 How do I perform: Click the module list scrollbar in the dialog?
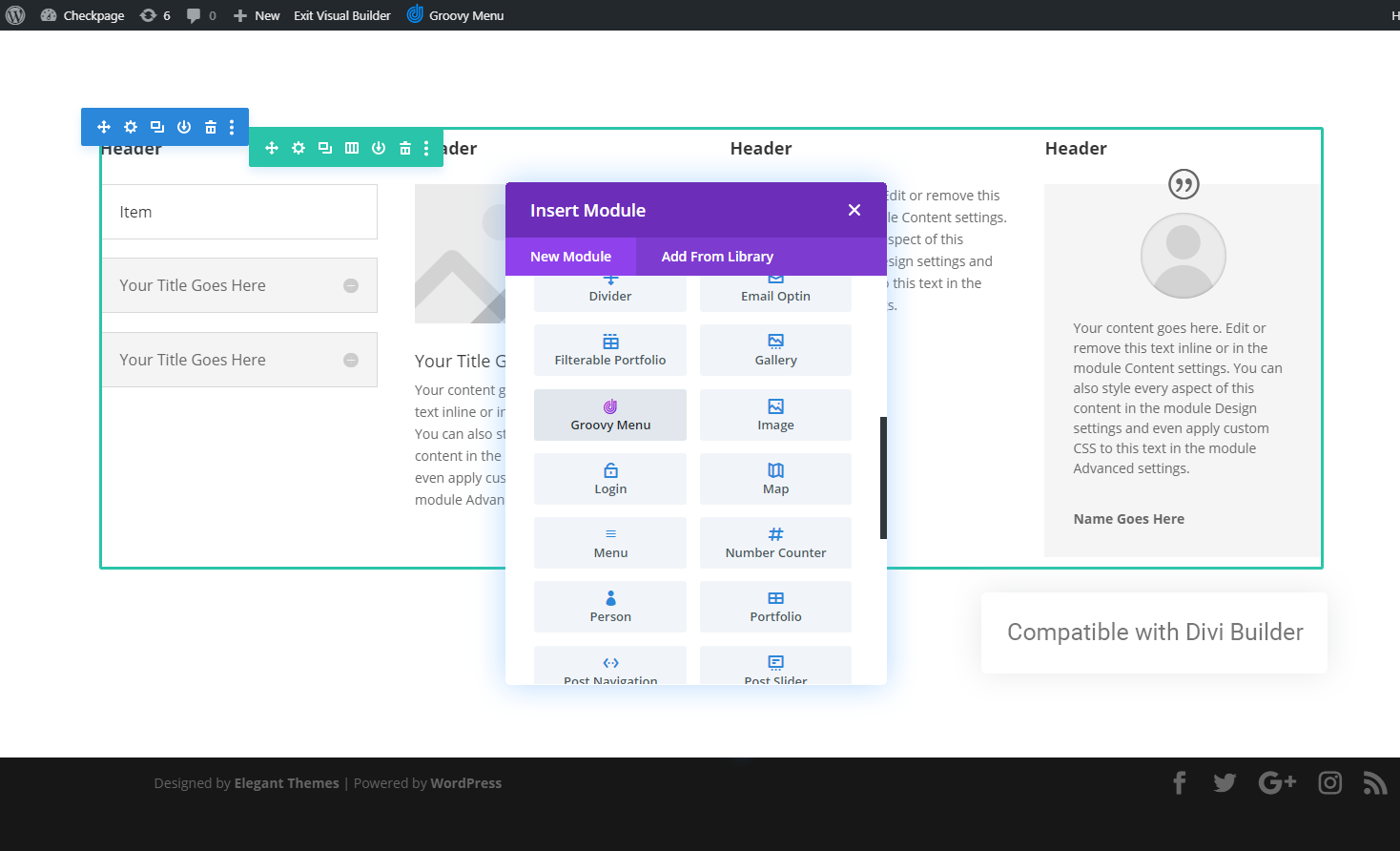pyautogui.click(x=883, y=477)
